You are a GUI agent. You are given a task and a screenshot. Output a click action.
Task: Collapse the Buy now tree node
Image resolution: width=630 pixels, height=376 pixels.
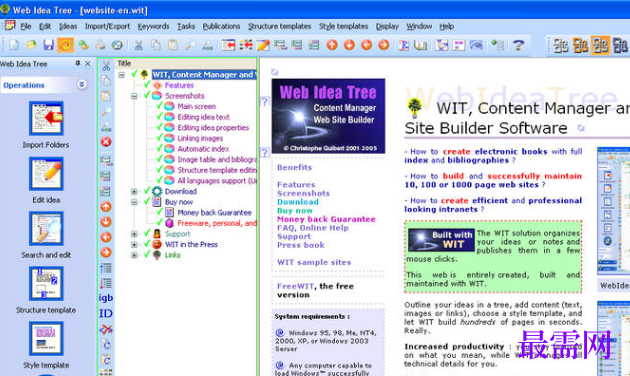coord(135,202)
